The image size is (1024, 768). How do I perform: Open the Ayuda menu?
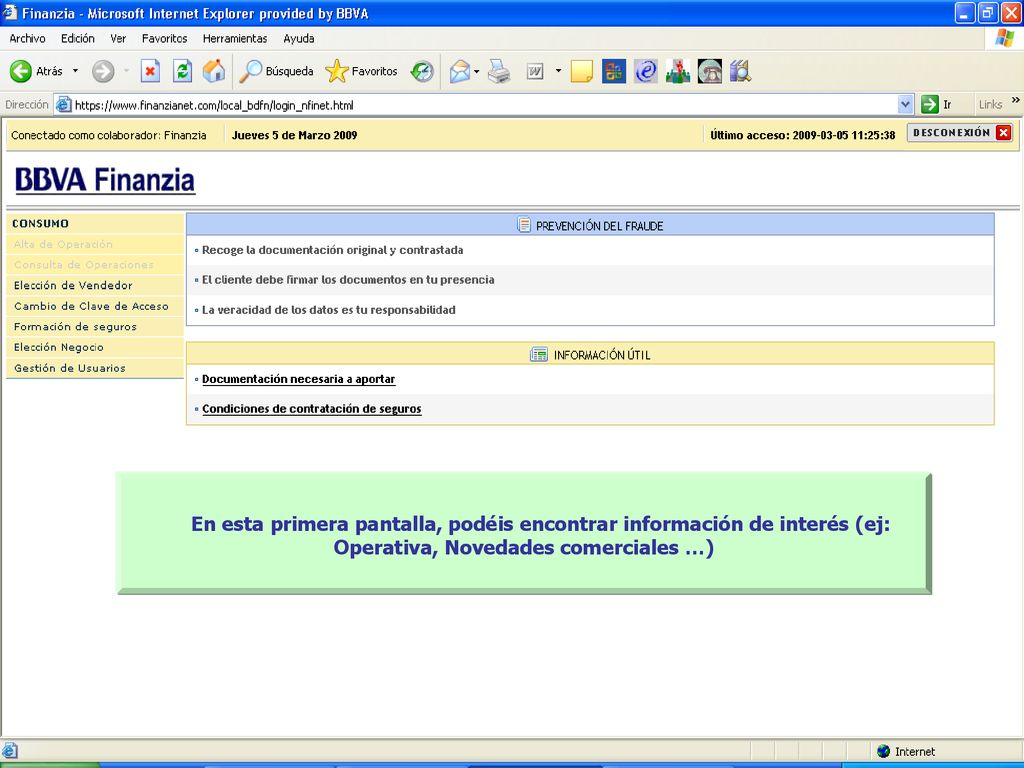(x=298, y=39)
